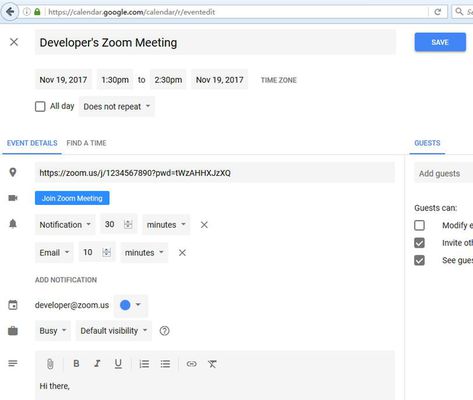Open visibility help question mark icon
This screenshot has height=400, width=473.
164,331
